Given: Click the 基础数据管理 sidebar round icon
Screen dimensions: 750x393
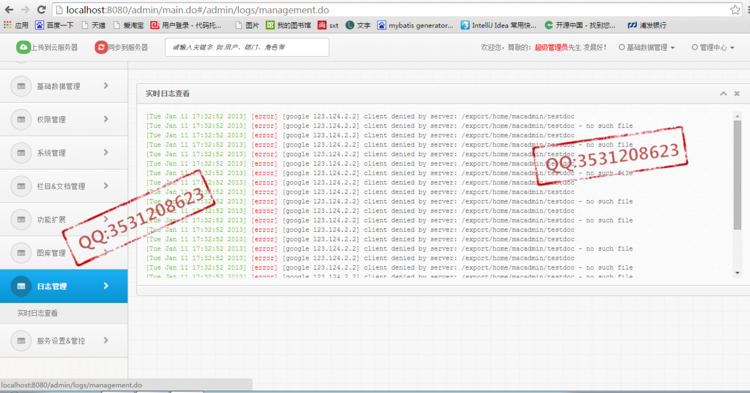Looking at the screenshot, I should click(21, 86).
